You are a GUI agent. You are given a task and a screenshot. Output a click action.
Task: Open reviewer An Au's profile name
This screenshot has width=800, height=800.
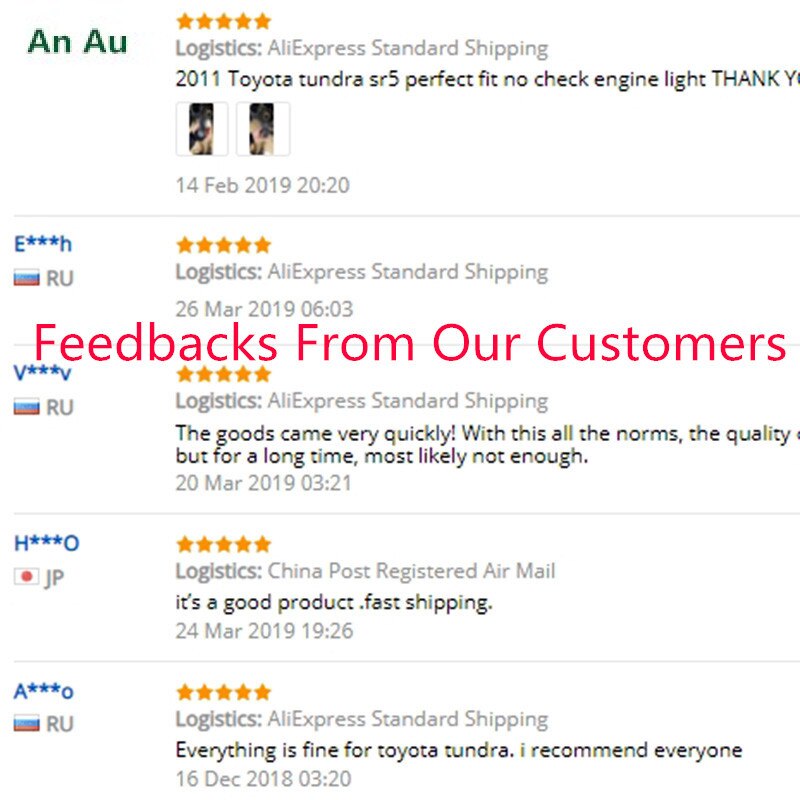[x=77, y=41]
